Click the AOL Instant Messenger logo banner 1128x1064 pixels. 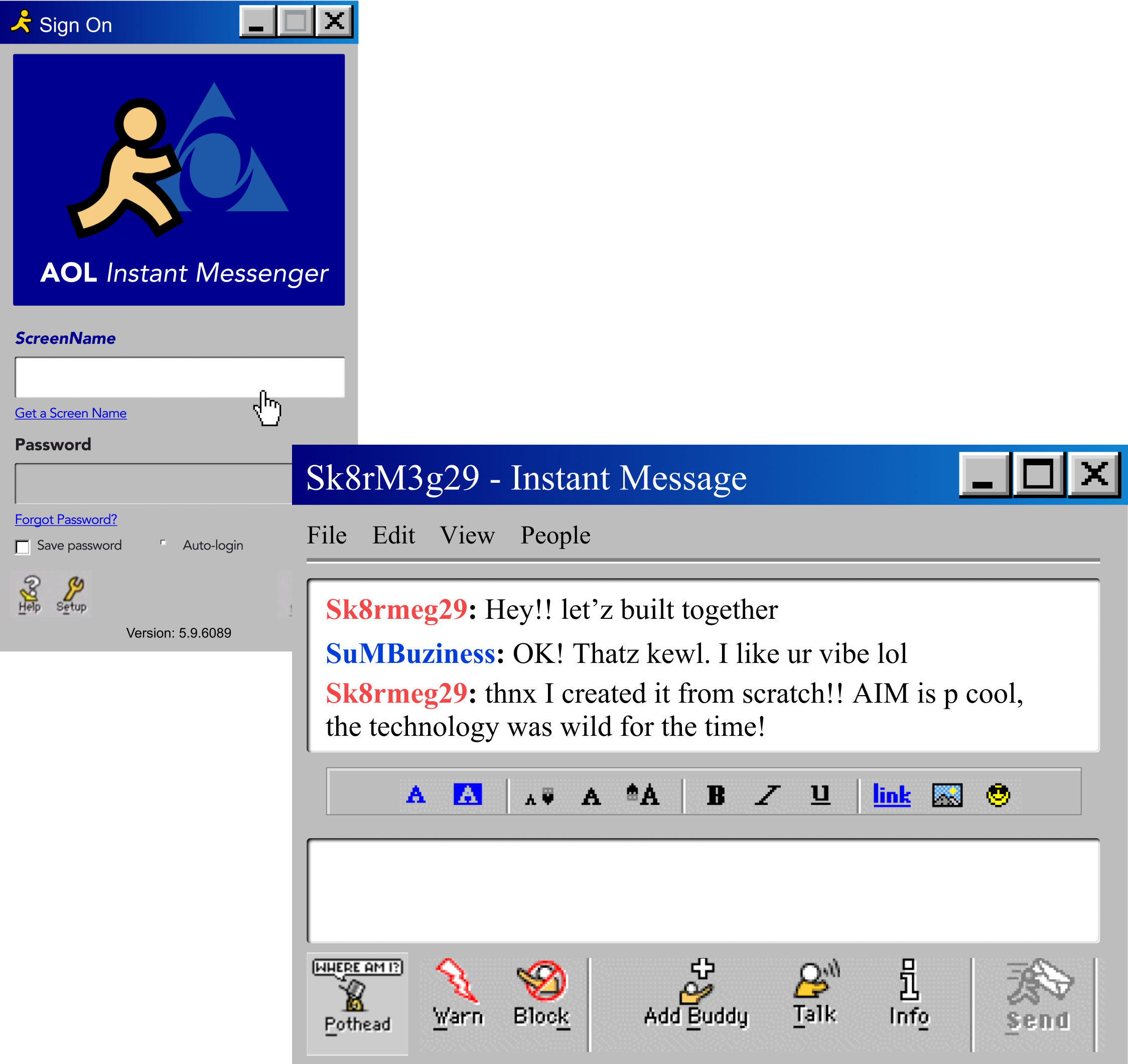point(179,180)
